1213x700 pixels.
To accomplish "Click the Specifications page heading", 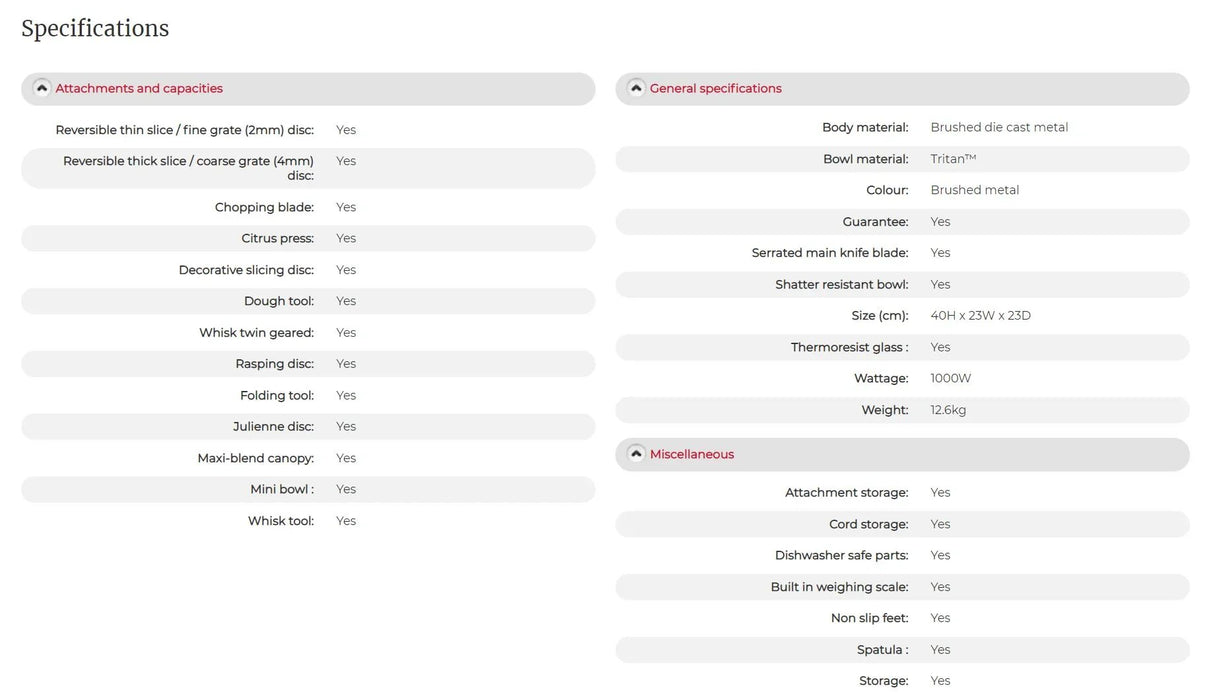I will tap(95, 29).
